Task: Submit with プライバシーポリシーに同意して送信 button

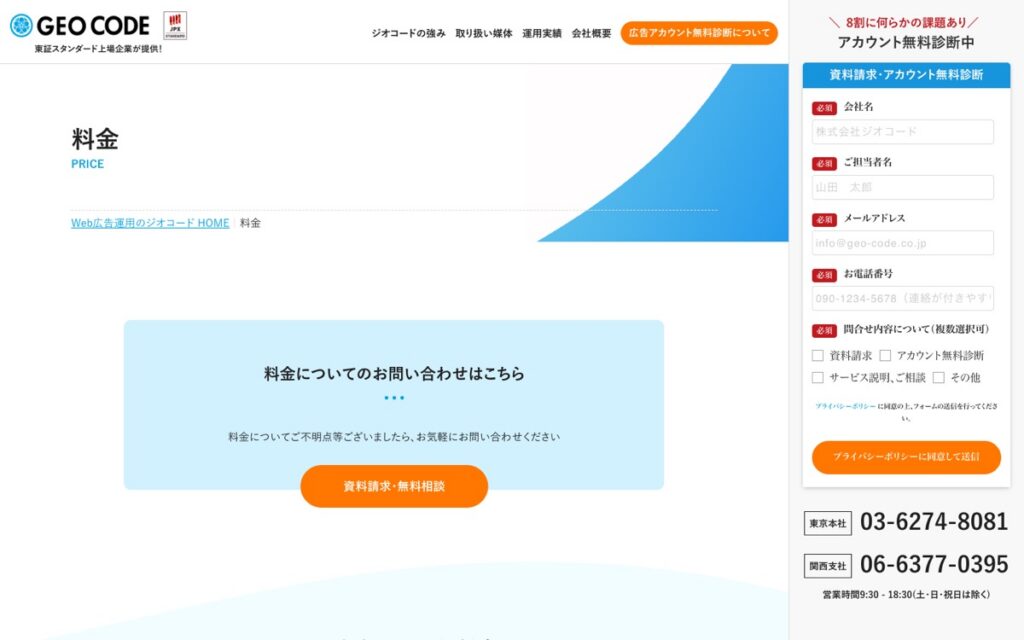Action: click(x=906, y=456)
